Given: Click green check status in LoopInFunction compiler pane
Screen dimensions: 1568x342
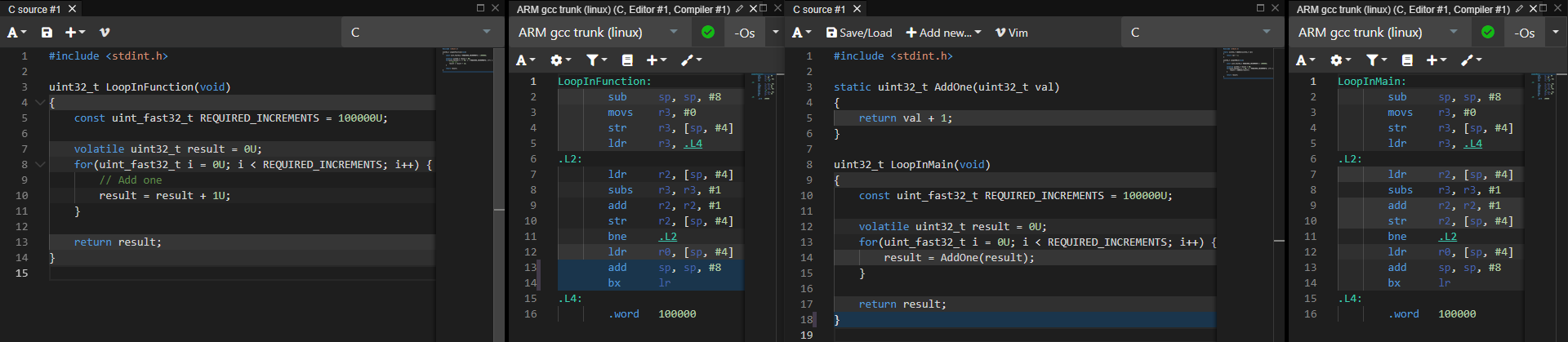Looking at the screenshot, I should pyautogui.click(x=708, y=33).
